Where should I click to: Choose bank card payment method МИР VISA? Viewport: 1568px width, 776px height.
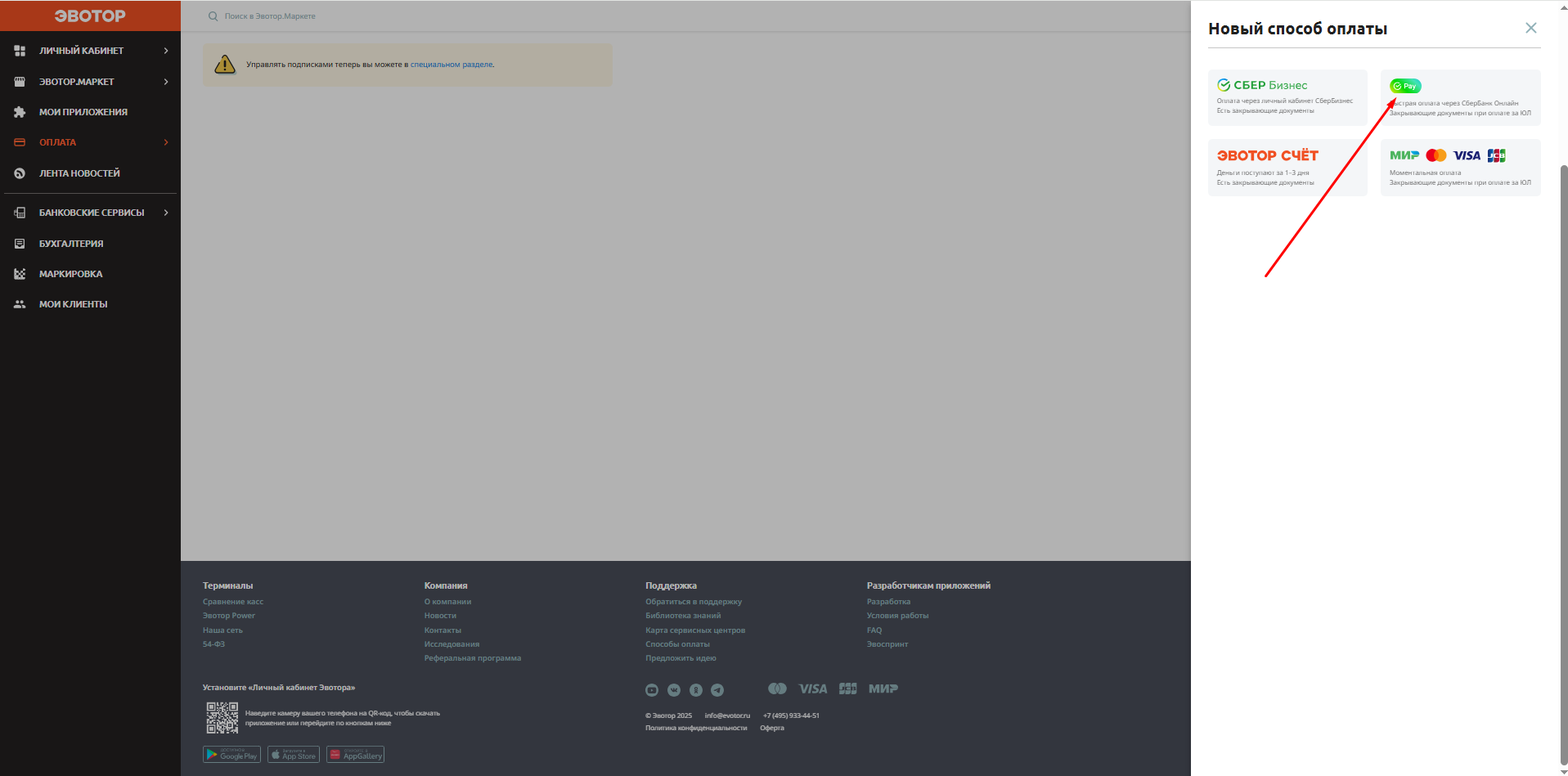click(1460, 168)
